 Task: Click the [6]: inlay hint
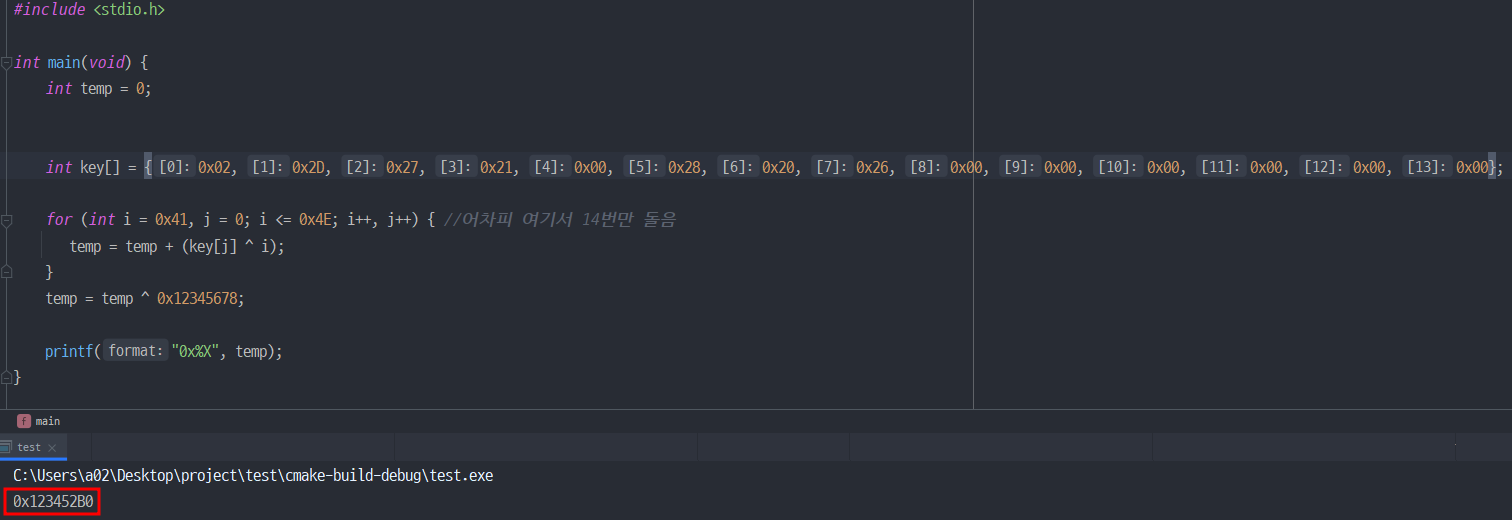point(740,168)
